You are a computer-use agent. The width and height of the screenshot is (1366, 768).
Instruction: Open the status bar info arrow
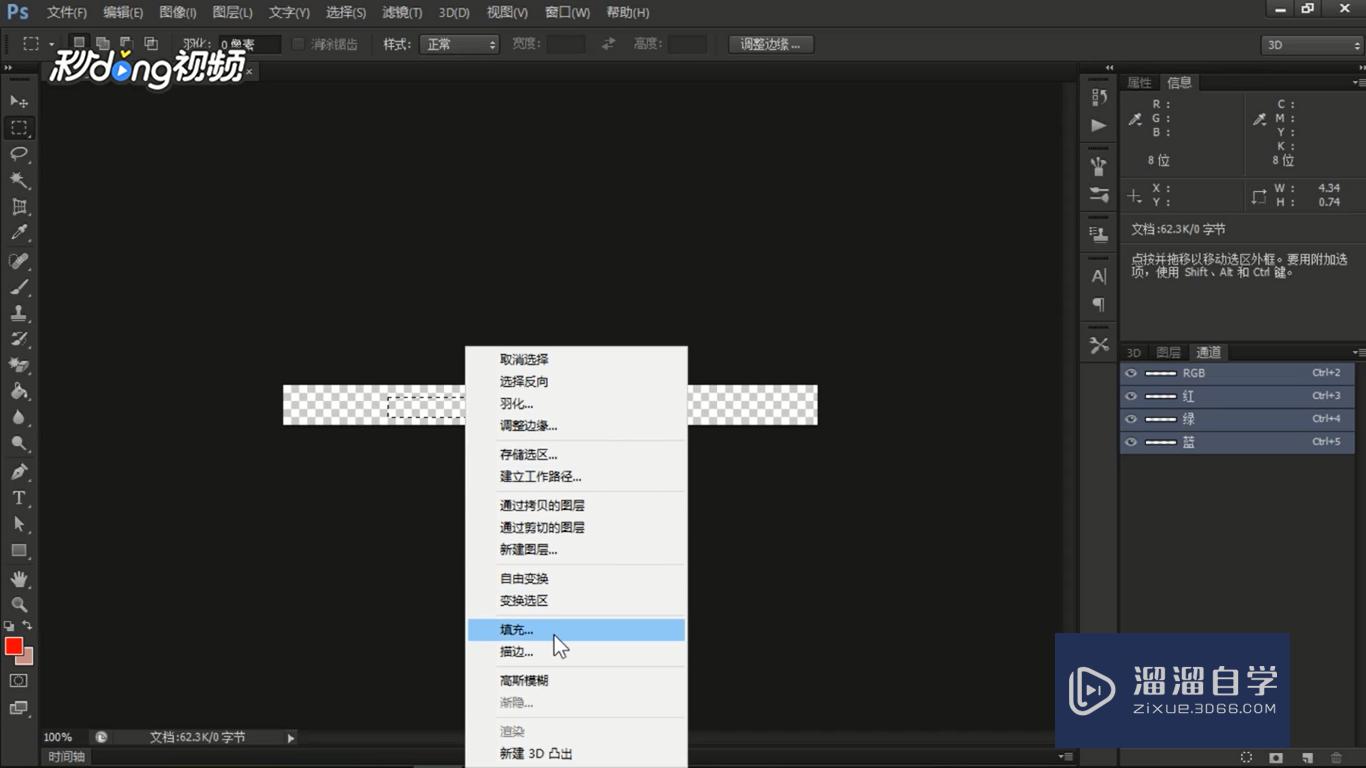[291, 738]
